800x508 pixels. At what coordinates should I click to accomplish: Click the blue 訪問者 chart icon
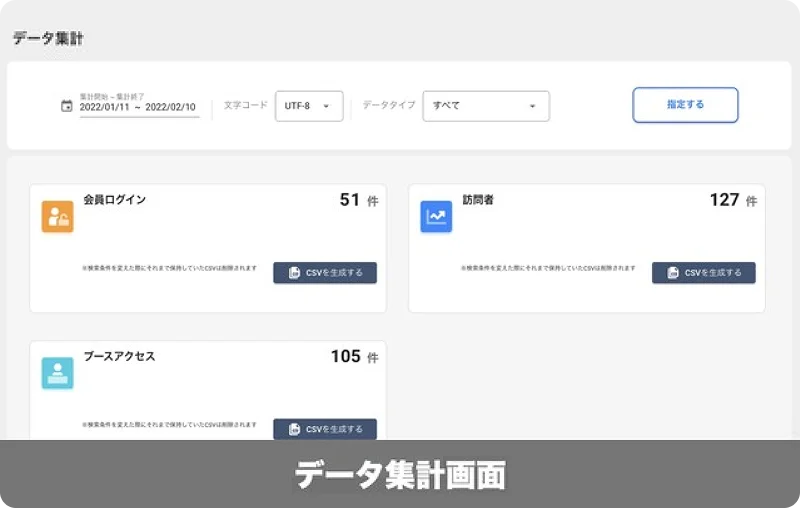[436, 217]
